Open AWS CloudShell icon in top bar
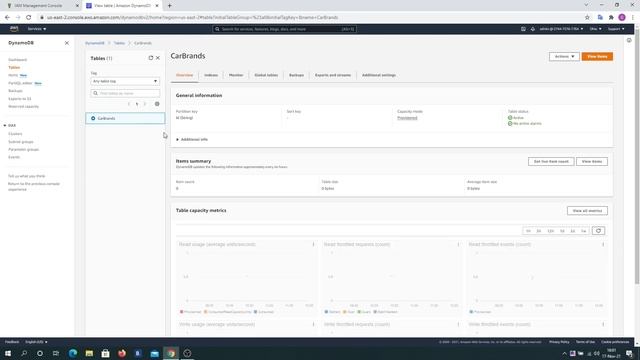Viewport: 640px width, 360px height. pyautogui.click(x=523, y=29)
